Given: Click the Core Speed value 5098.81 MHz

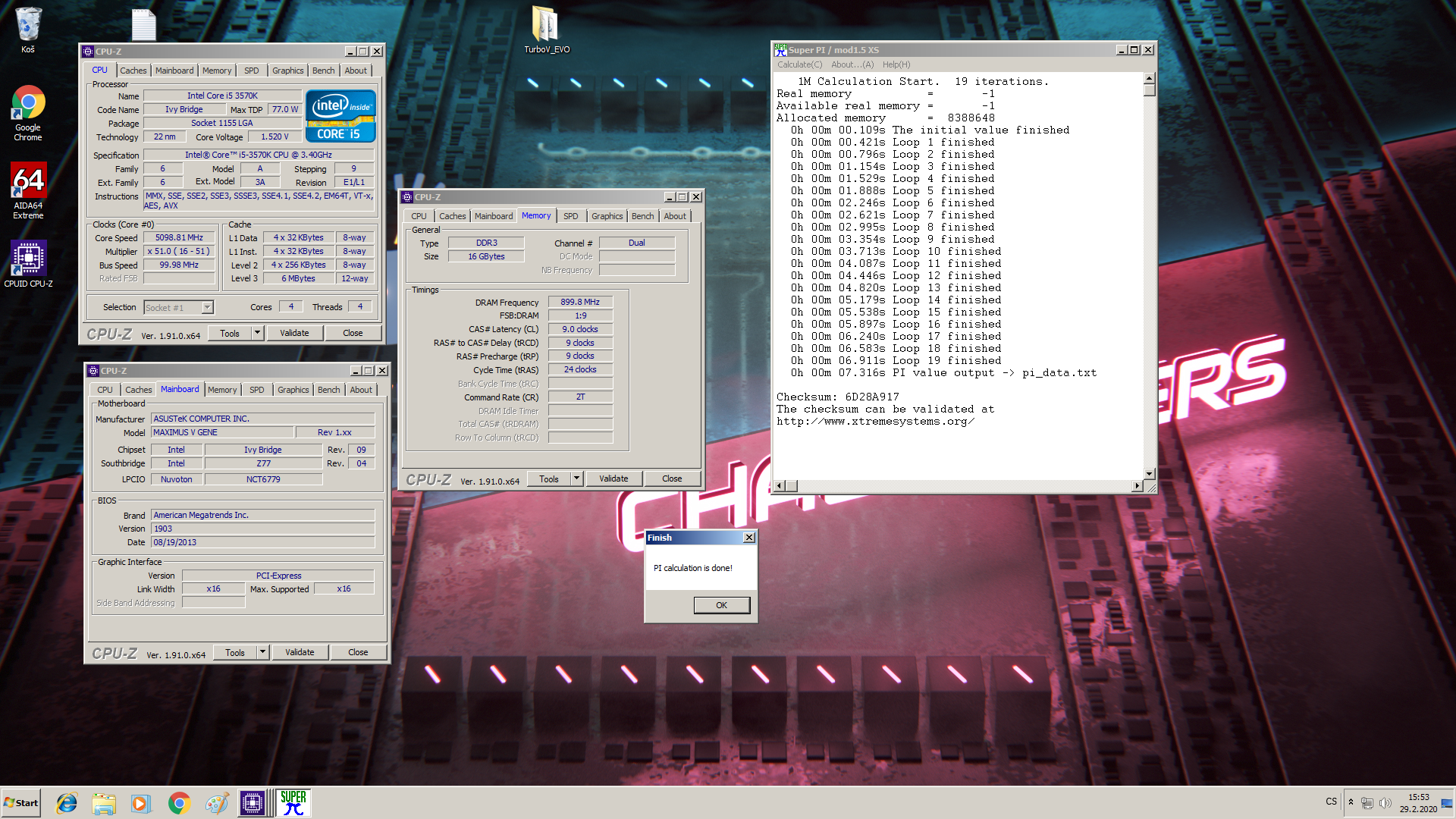Looking at the screenshot, I should pos(179,238).
